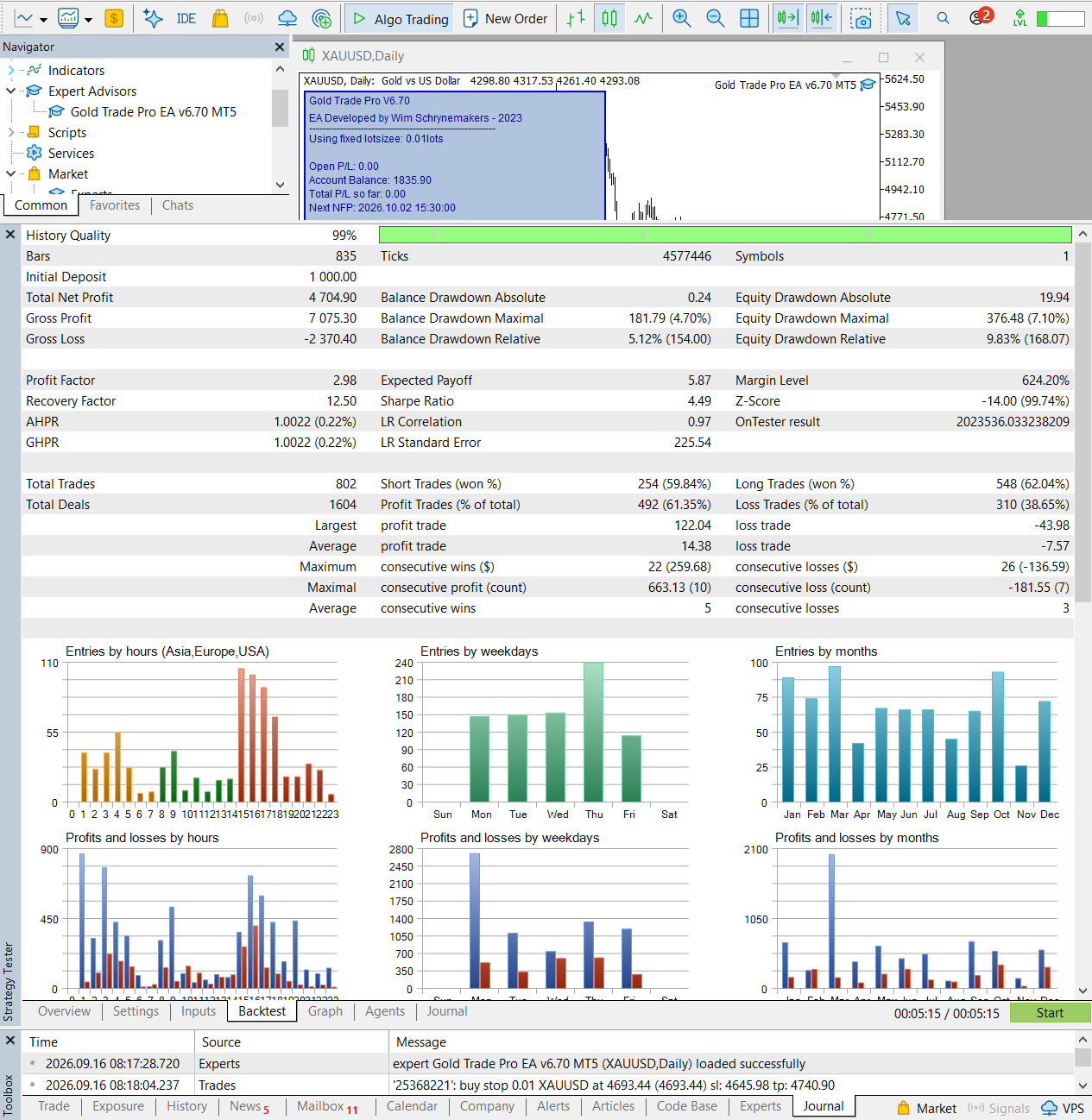Viewport: 1092px width, 1120px height.
Task: Switch chart to line chart mode
Action: (x=643, y=18)
